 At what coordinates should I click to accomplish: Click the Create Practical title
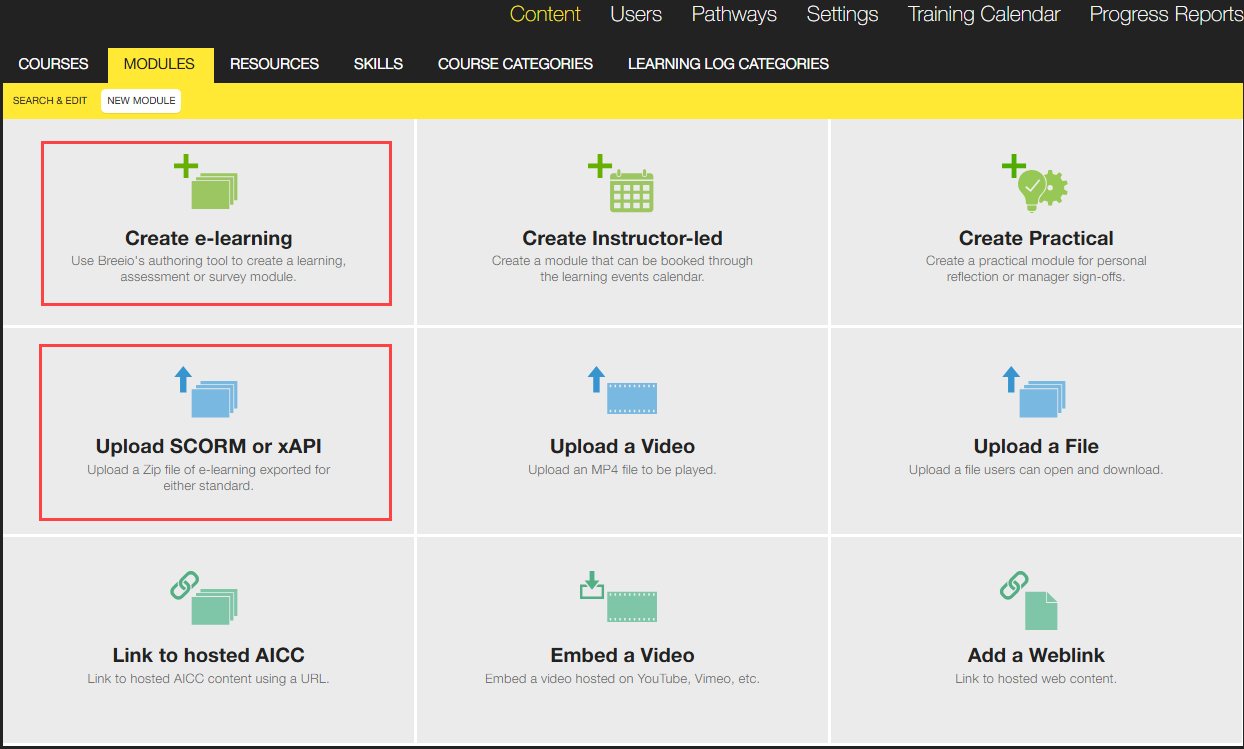click(1036, 238)
